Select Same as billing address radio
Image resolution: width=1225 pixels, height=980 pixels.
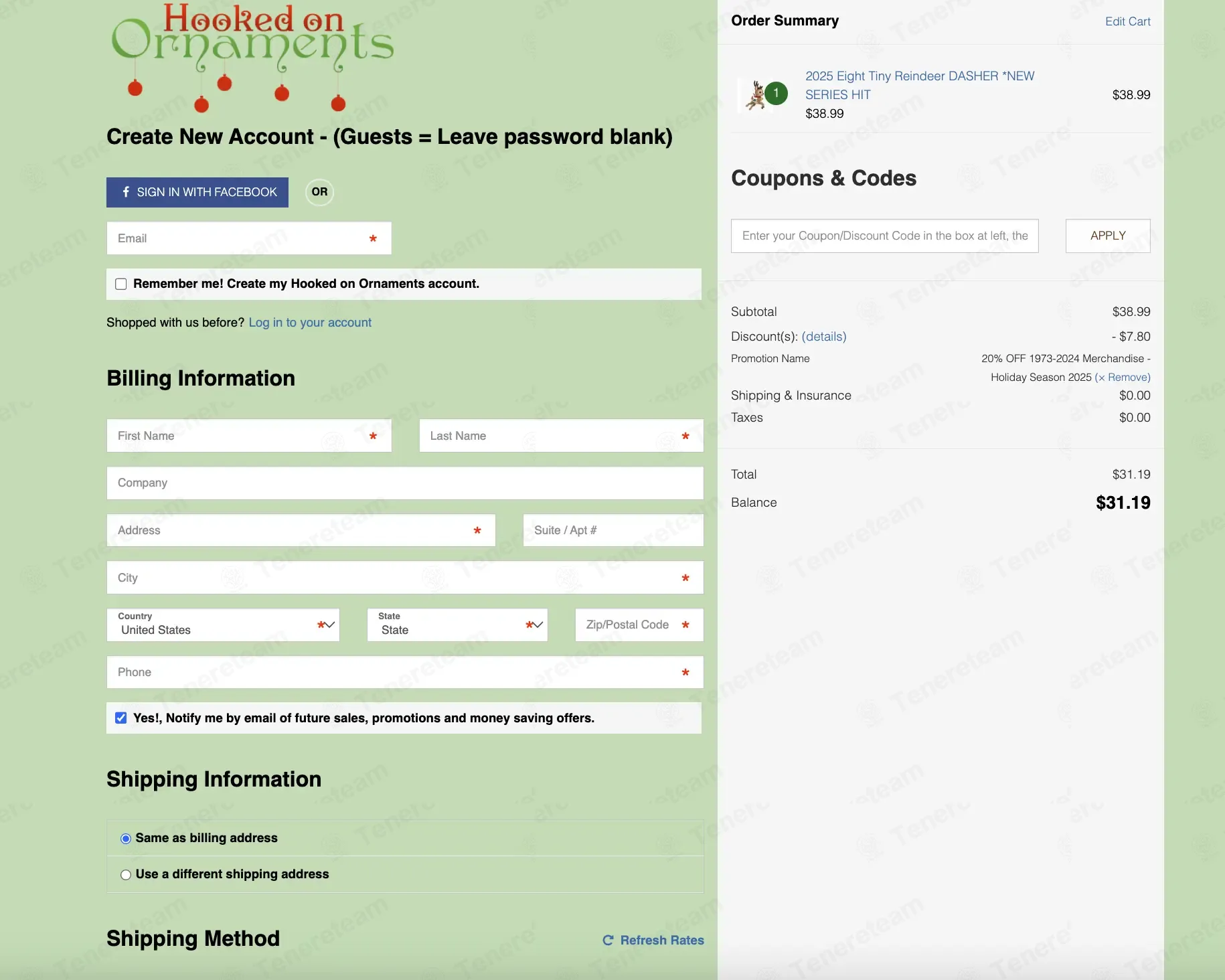pos(126,839)
